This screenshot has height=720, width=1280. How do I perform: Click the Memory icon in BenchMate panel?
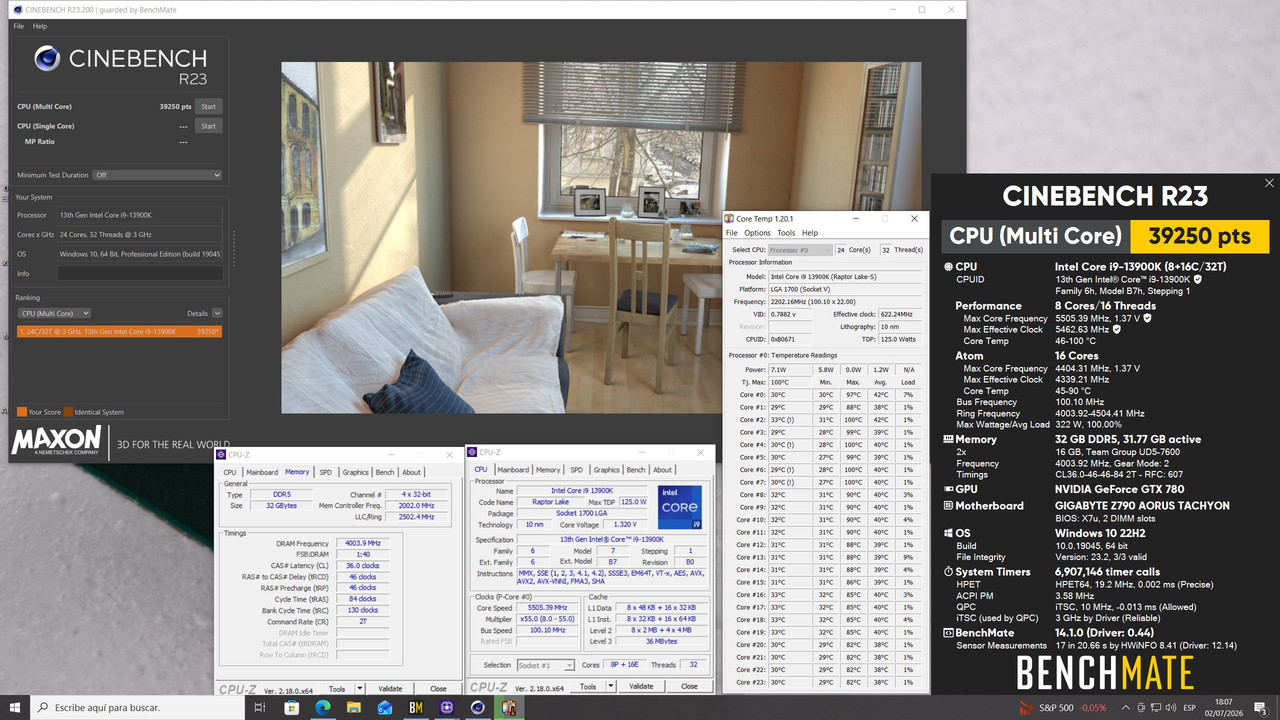(x=948, y=439)
